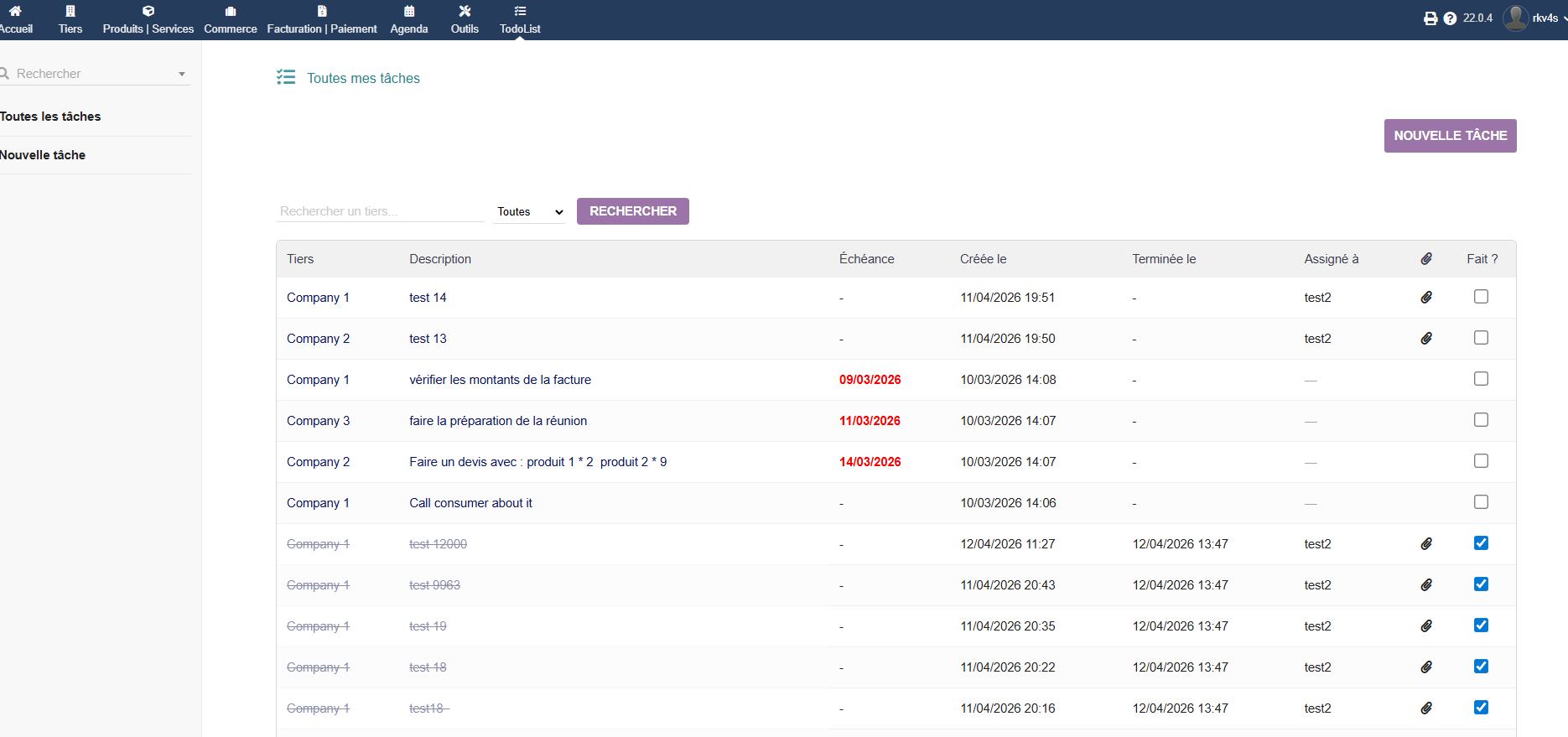Open the Agenda calendar icon
1568x737 pixels.
click(x=409, y=12)
